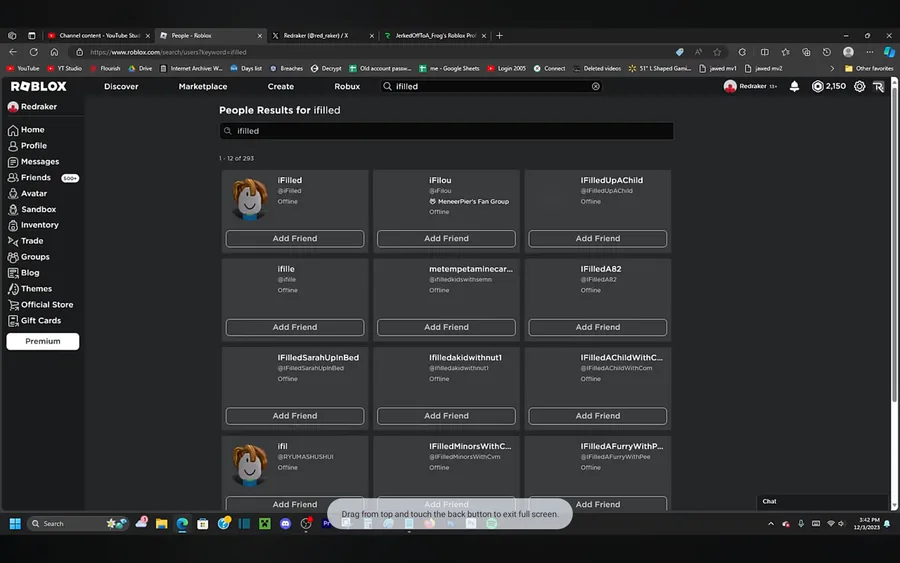Open the Redraker account in the Roblox header
Screen dimensions: 900x563
click(751, 87)
